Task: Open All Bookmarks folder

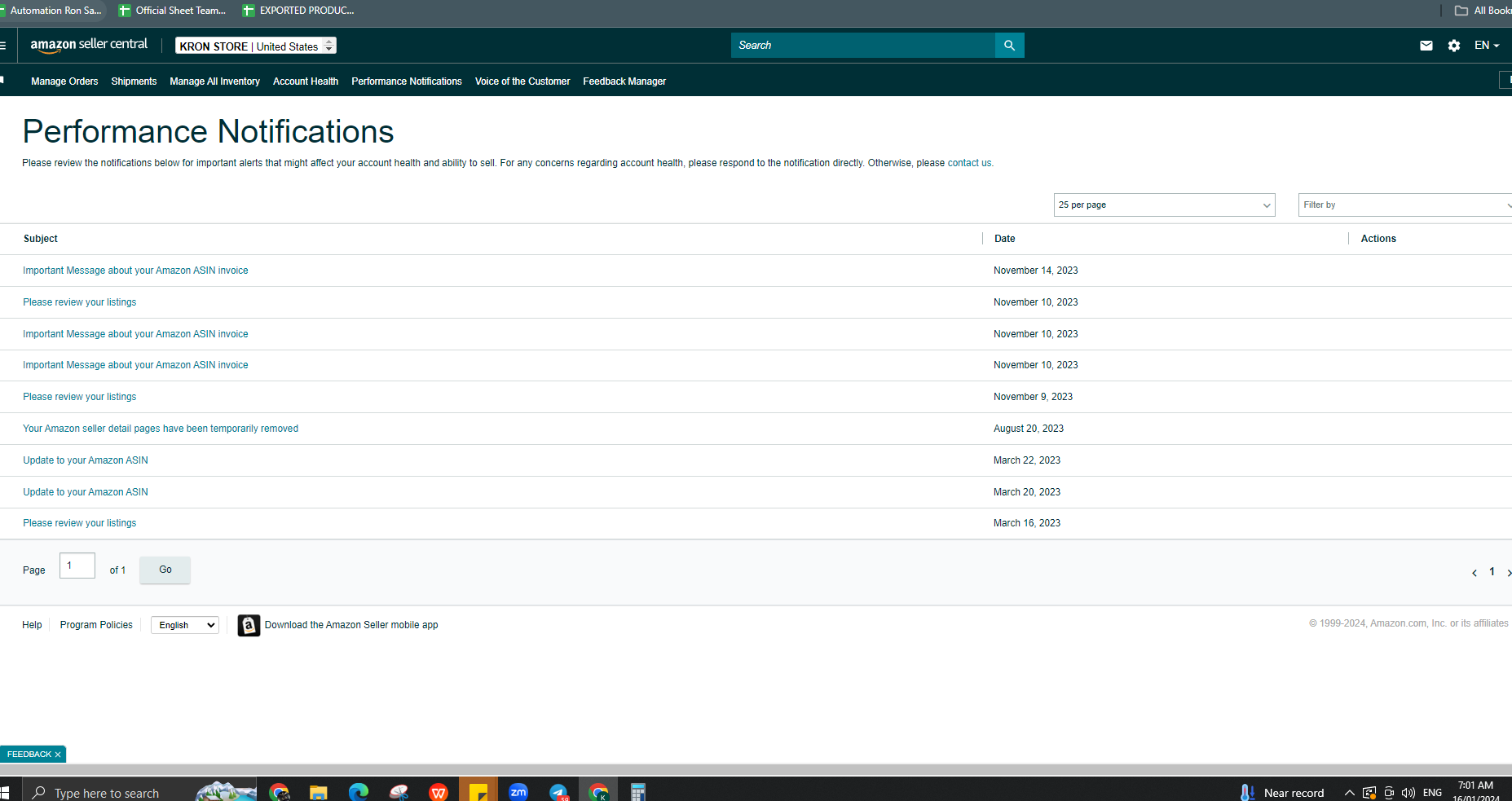Action: 1483,11
